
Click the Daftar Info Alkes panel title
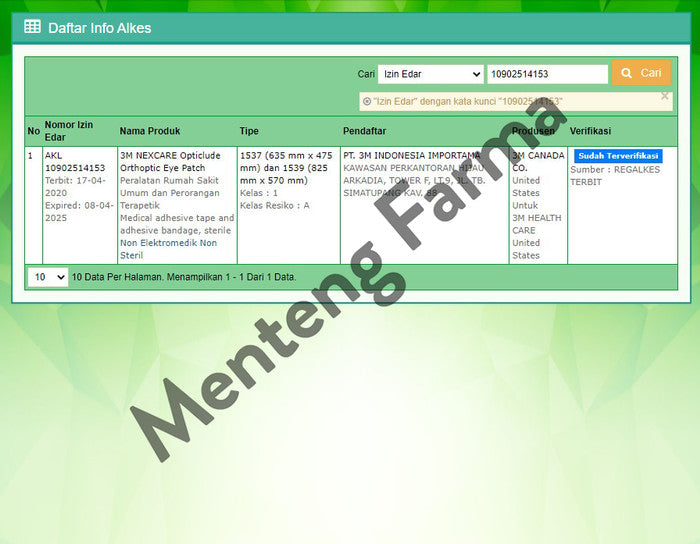click(99, 28)
